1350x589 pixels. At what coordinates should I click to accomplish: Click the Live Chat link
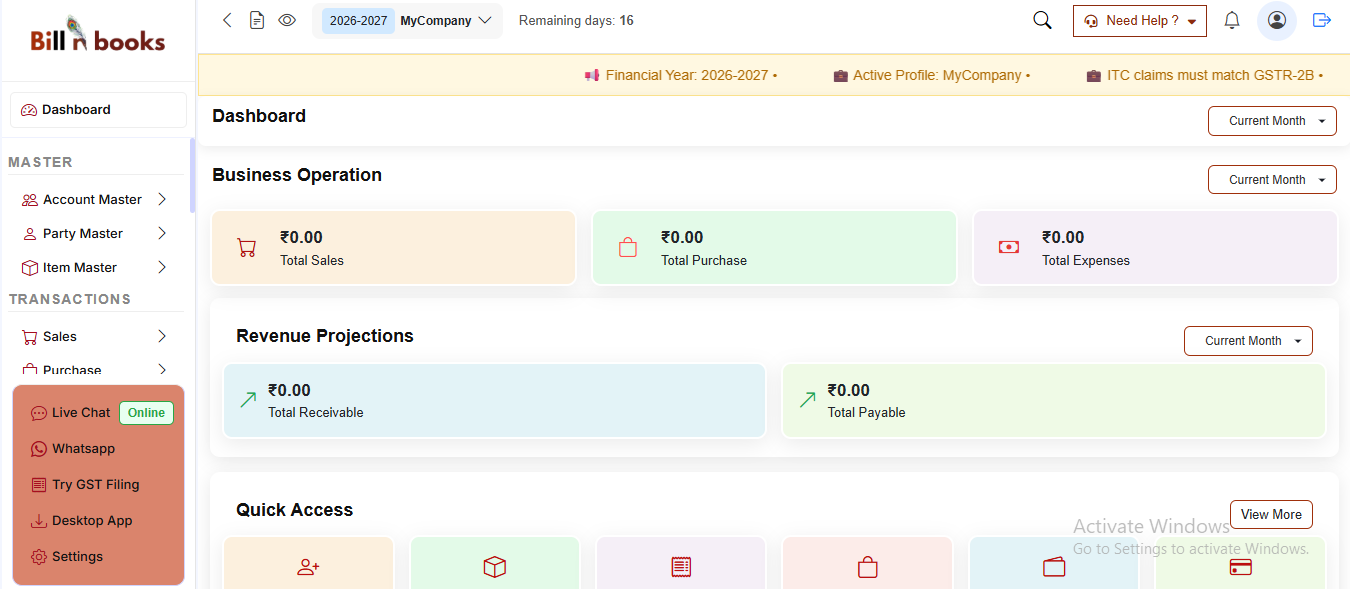click(81, 413)
